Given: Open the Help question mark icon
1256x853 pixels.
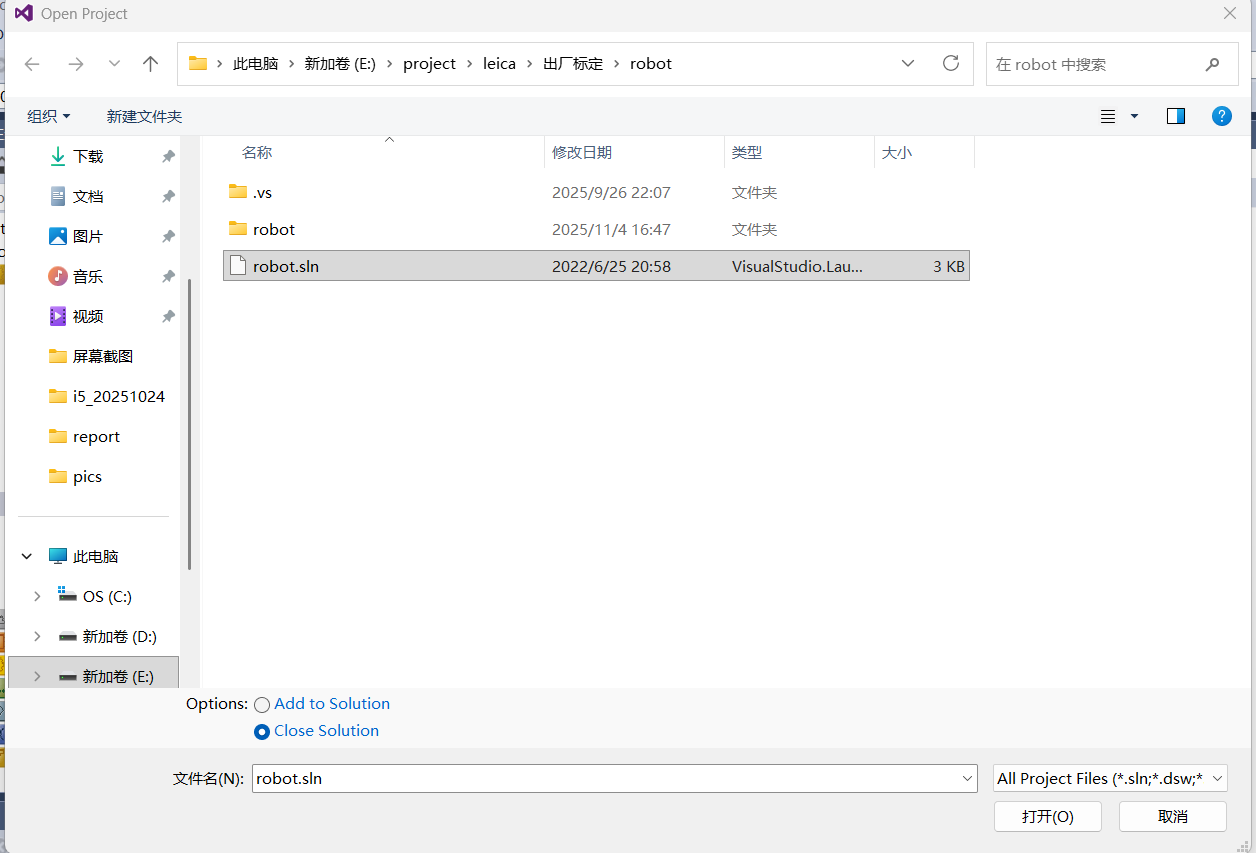Looking at the screenshot, I should (x=1221, y=116).
